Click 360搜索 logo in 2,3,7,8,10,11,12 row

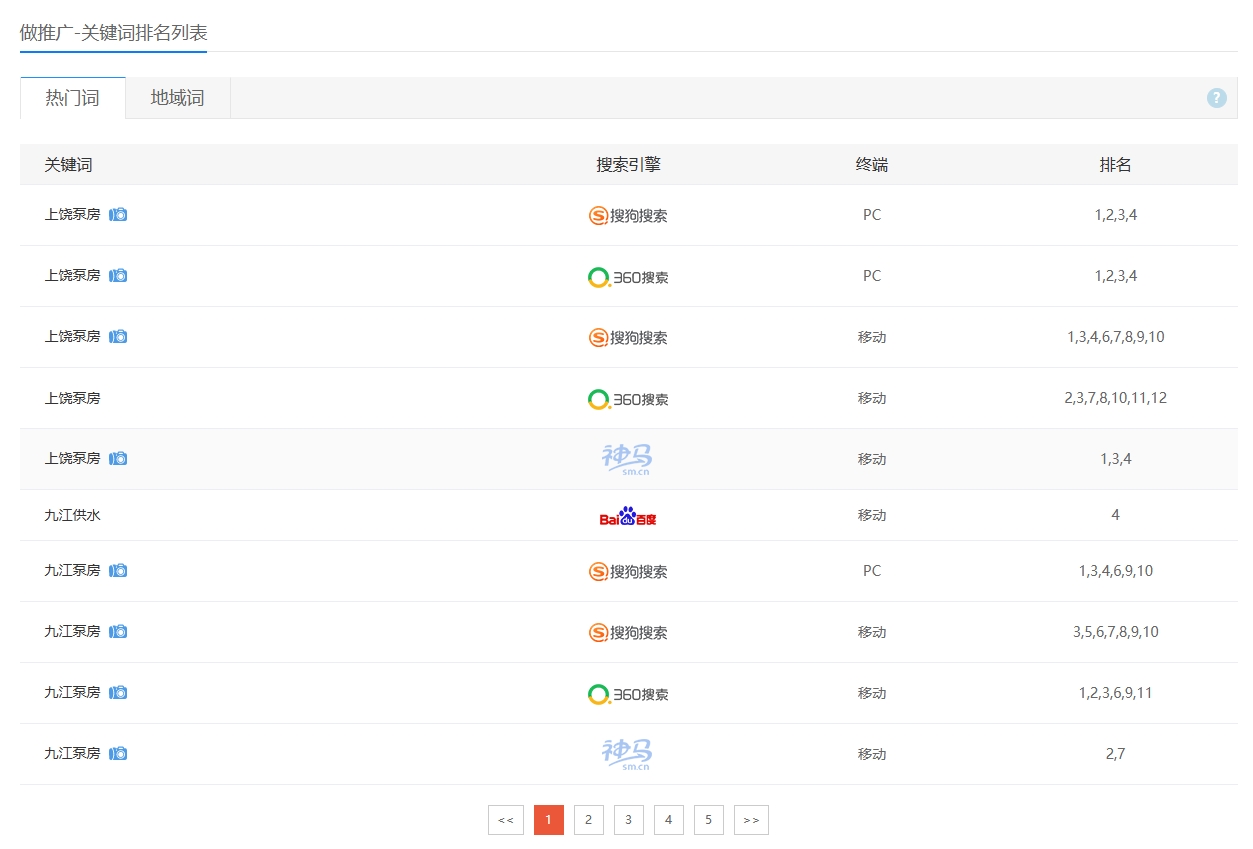[628, 399]
